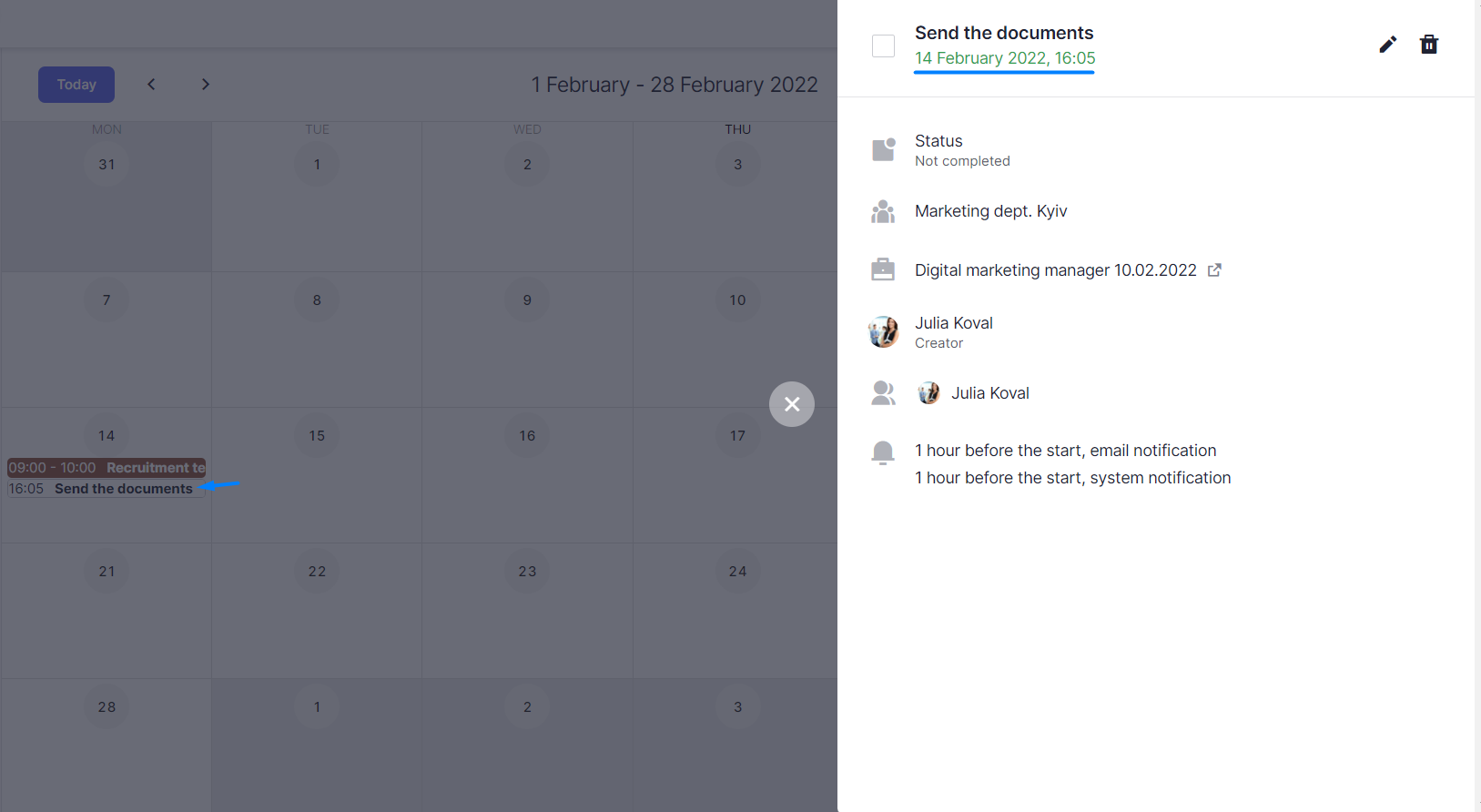Open the Recruitment event on the 14th
The height and width of the screenshot is (812, 1481).
pyautogui.click(x=107, y=468)
